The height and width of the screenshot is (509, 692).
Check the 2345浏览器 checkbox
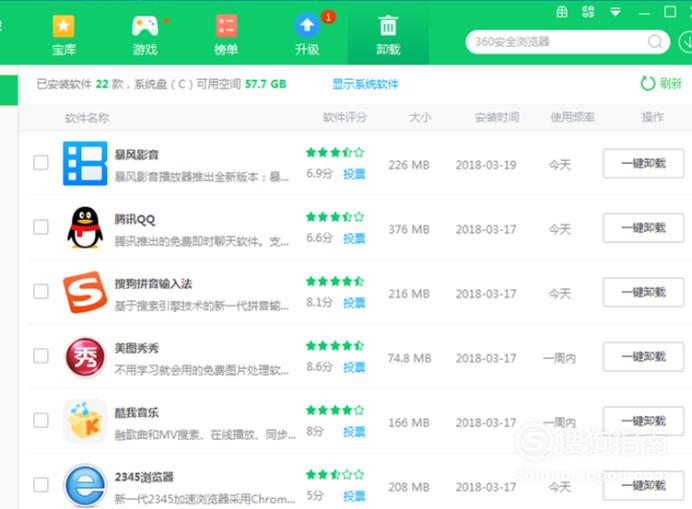pos(41,485)
